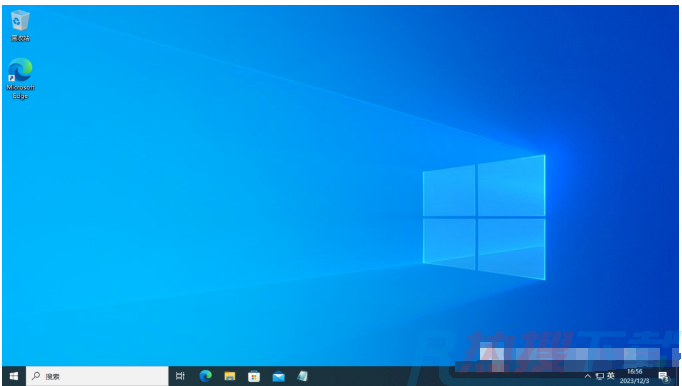Select the Microsoft Edge desktop shortcut icon
This screenshot has height=386, width=682.
click(x=20, y=70)
